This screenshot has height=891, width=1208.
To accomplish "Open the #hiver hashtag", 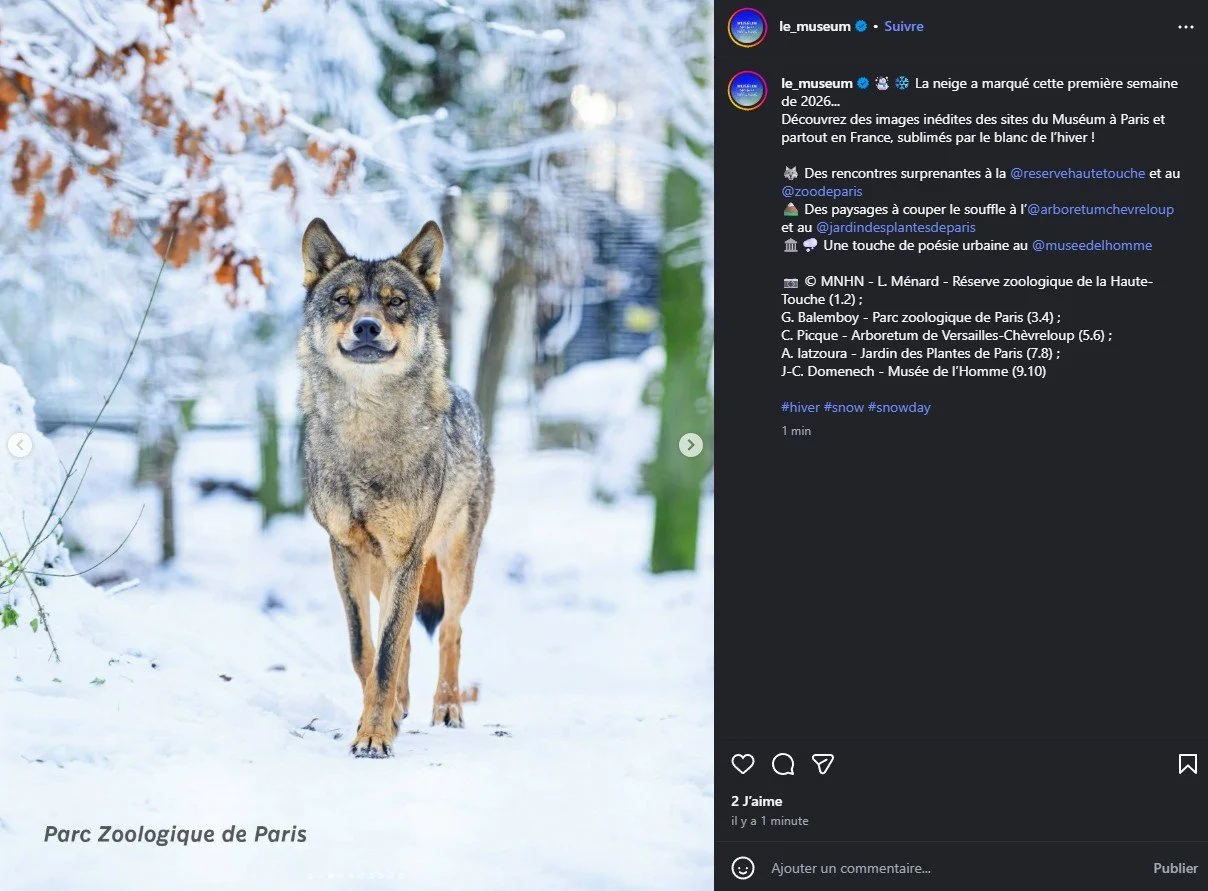I will 801,407.
